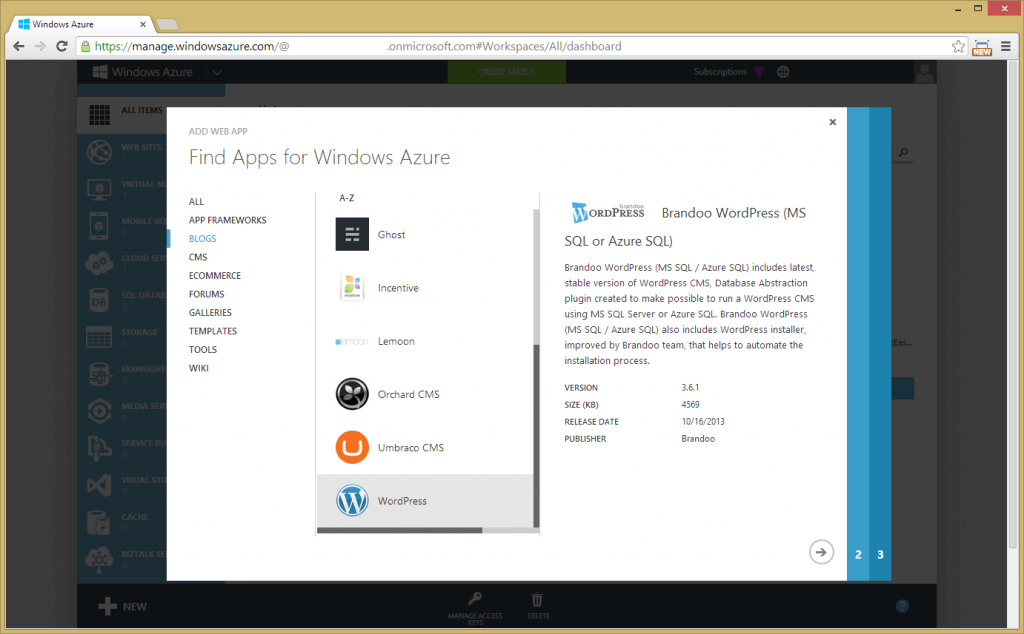Select the Ghost app icon
This screenshot has height=634, width=1024.
tap(352, 234)
